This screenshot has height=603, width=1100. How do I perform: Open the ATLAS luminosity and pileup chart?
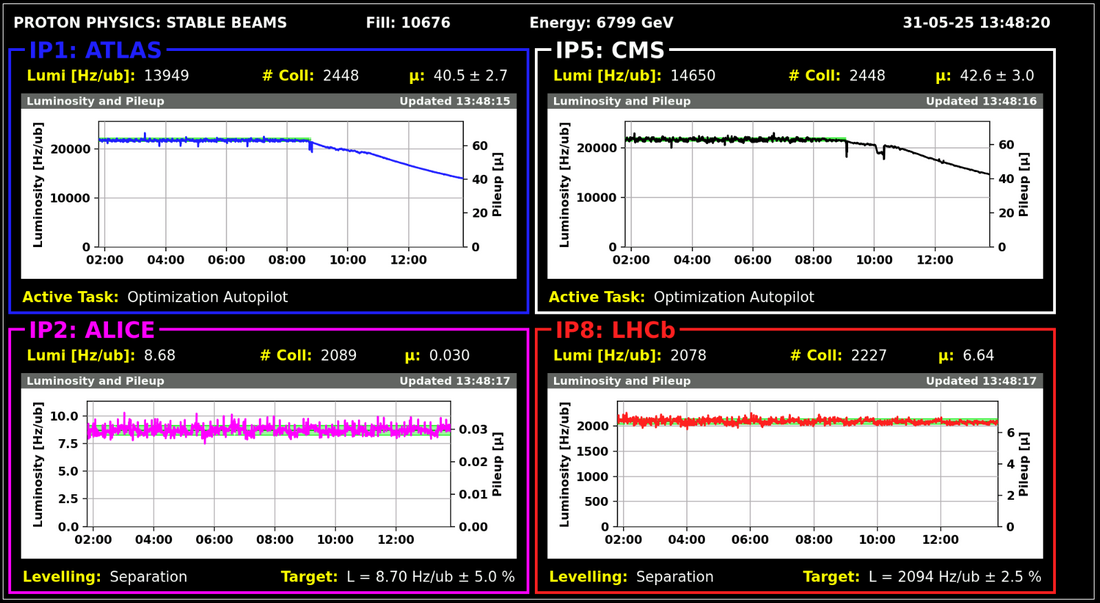269,194
